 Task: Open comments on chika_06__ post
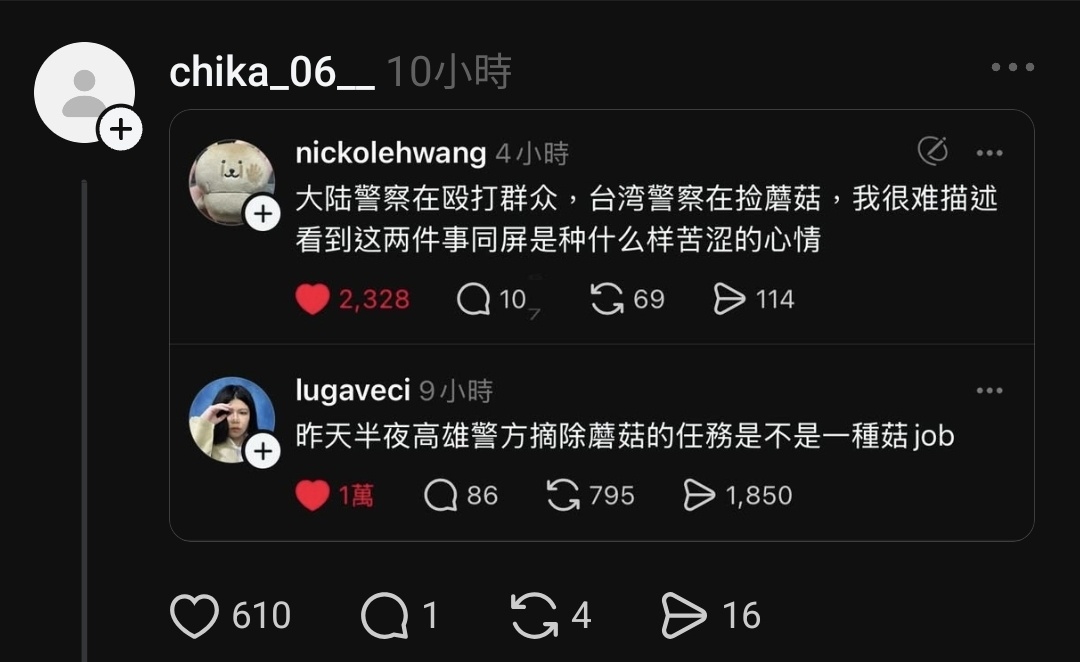[384, 615]
